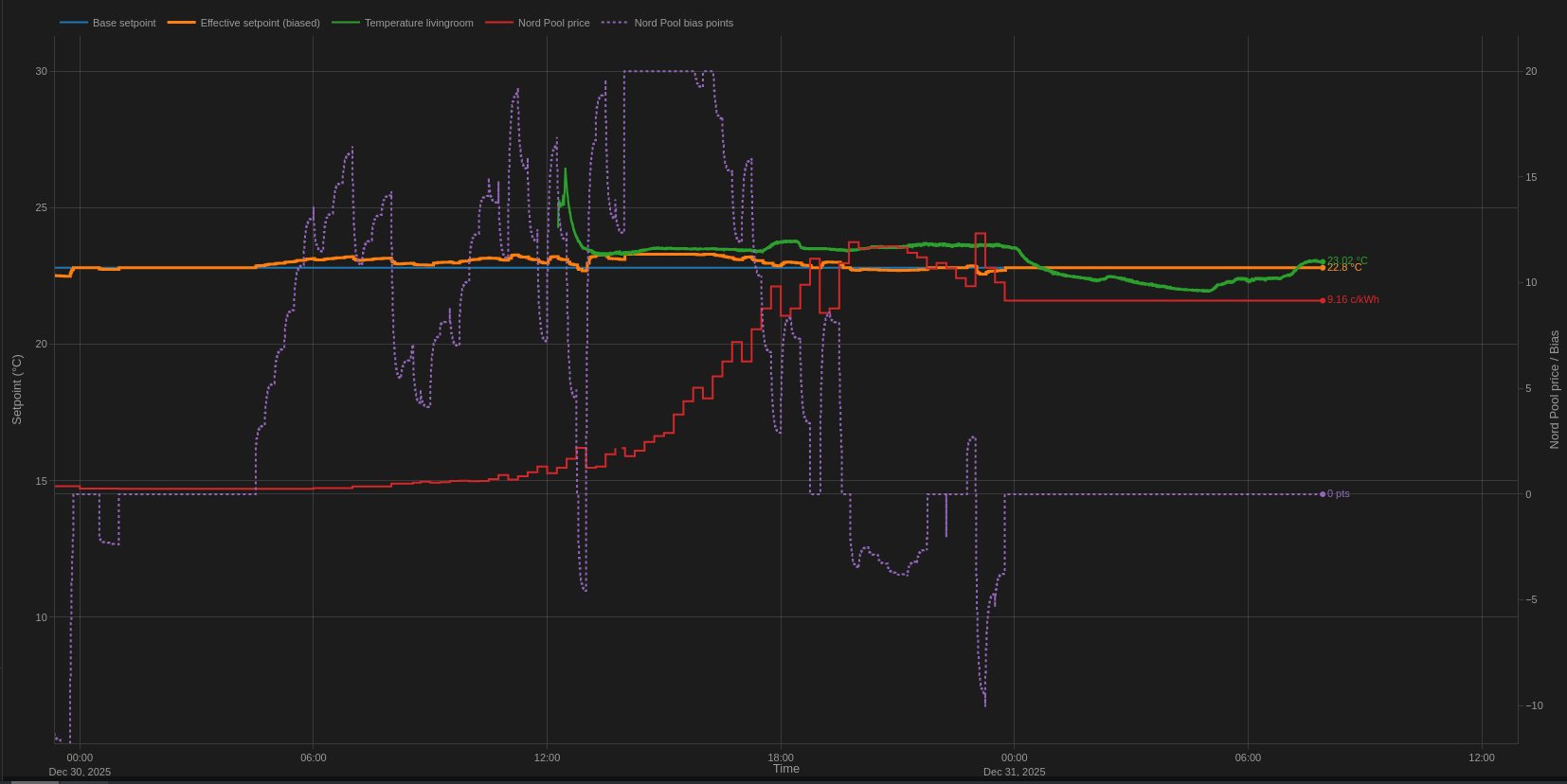Hide the Effective setpoint (biased) series

tap(260, 23)
